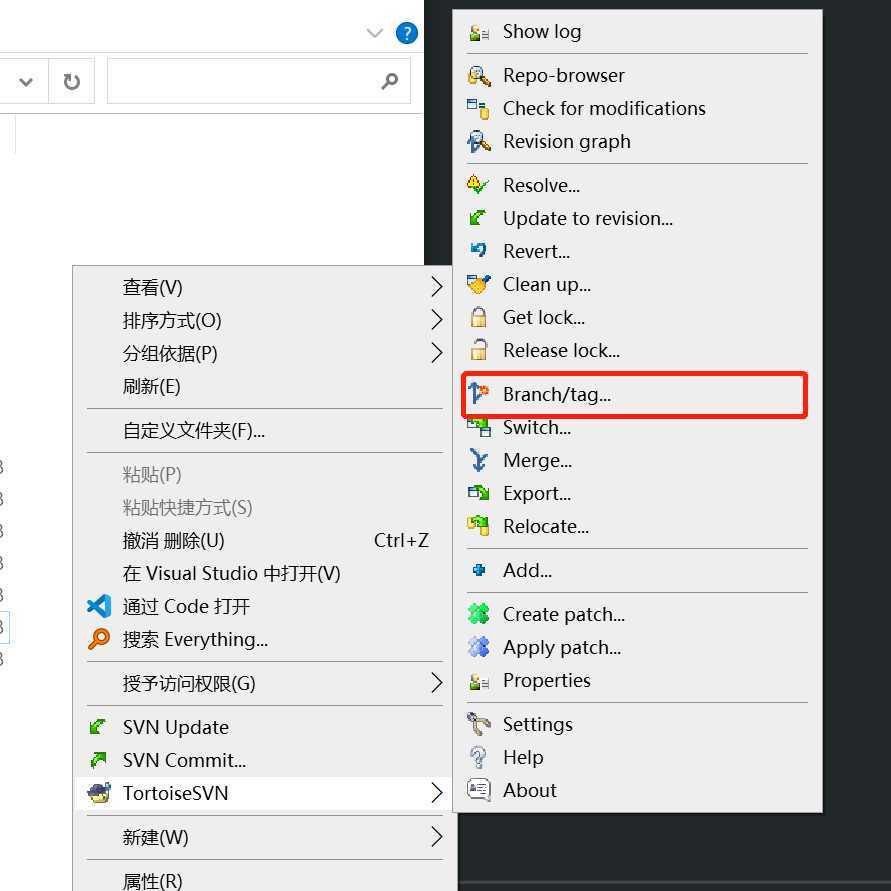The image size is (891, 891).
Task: Click the Explorer refresh button
Action: coord(72,81)
